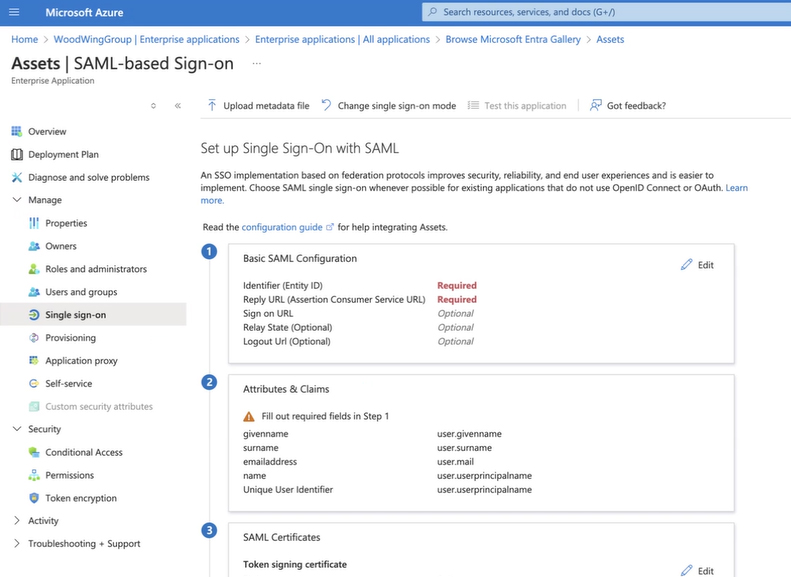
Task: Click the pencil icon for SAML Certificates
Action: pyautogui.click(x=687, y=570)
